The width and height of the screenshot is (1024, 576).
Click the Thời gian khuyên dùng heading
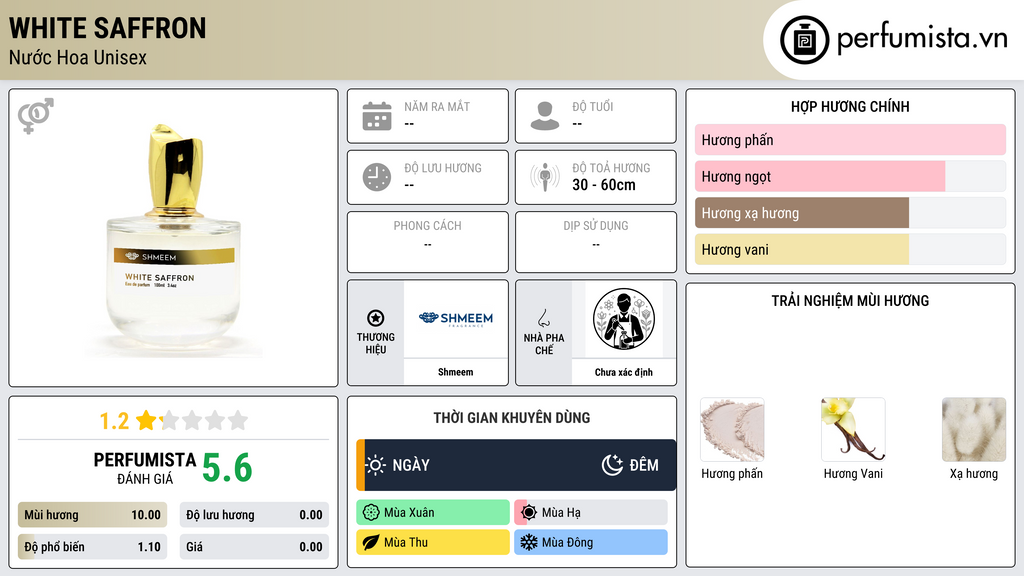coord(512,418)
